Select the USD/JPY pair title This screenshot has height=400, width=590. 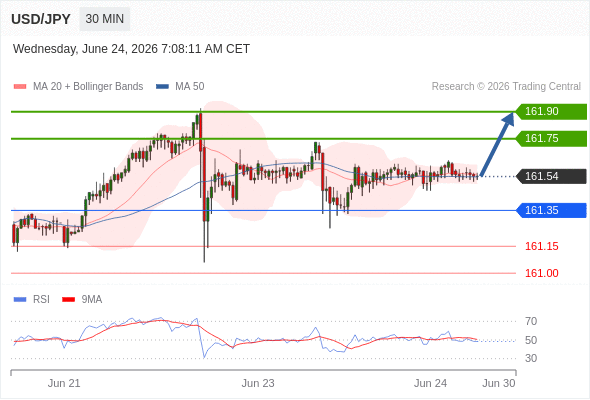tap(41, 19)
